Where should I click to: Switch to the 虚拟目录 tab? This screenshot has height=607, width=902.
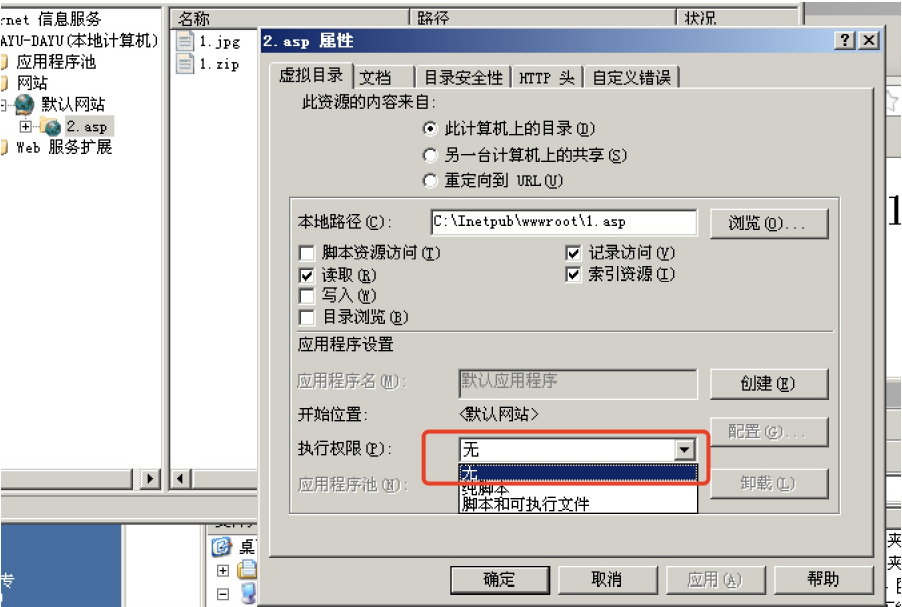[311, 75]
